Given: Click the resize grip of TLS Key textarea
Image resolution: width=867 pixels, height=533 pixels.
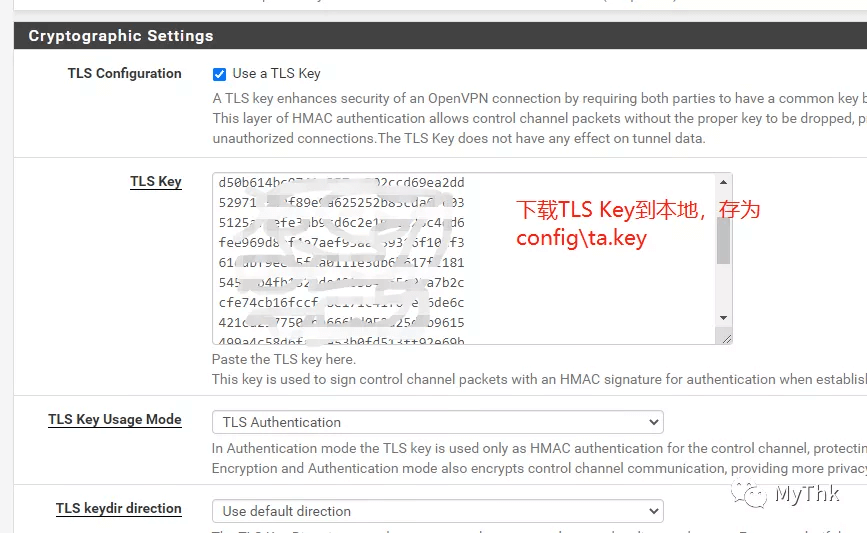Looking at the screenshot, I should click(727, 338).
